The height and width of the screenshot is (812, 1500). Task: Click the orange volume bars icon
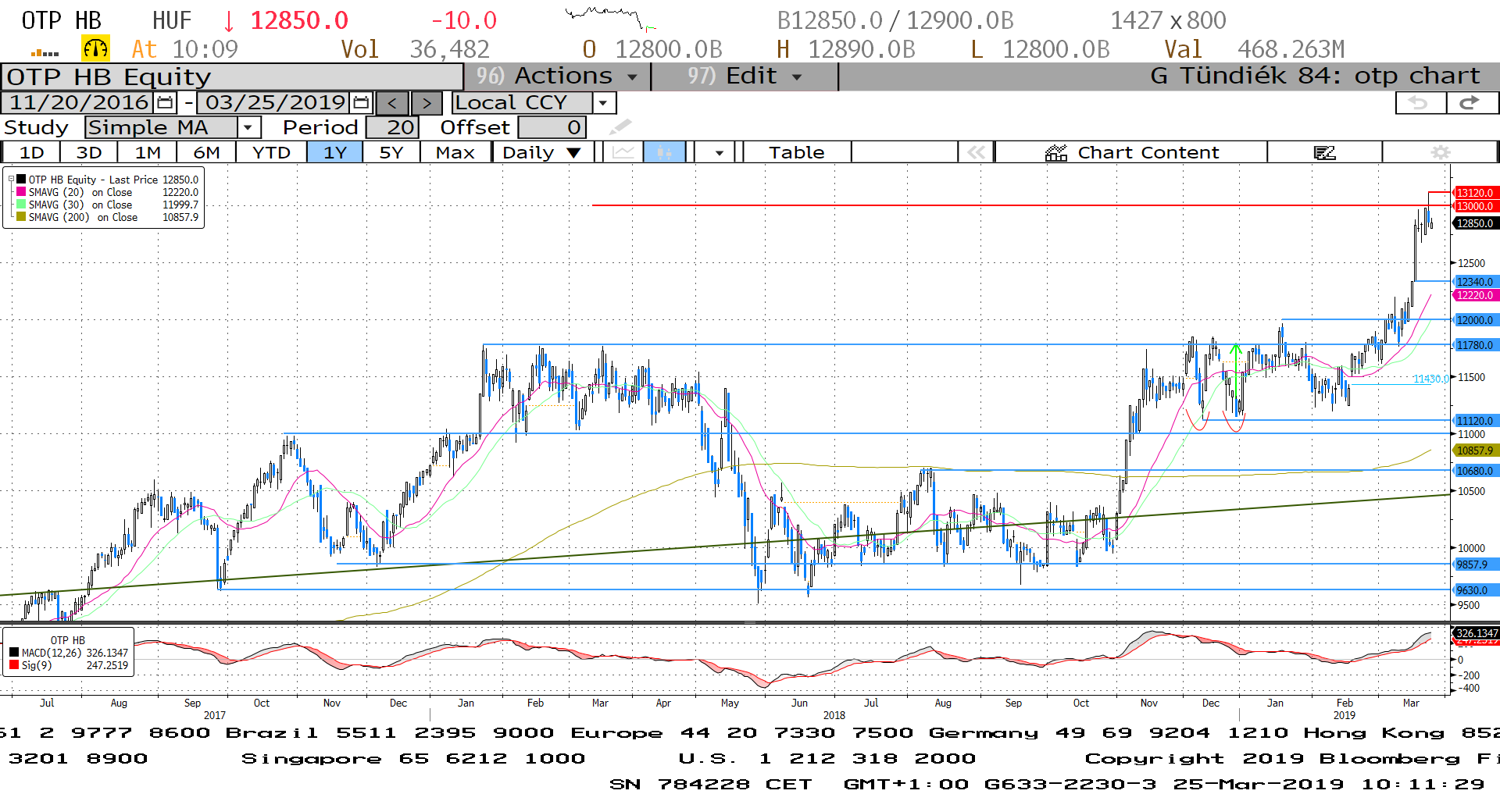click(45, 52)
